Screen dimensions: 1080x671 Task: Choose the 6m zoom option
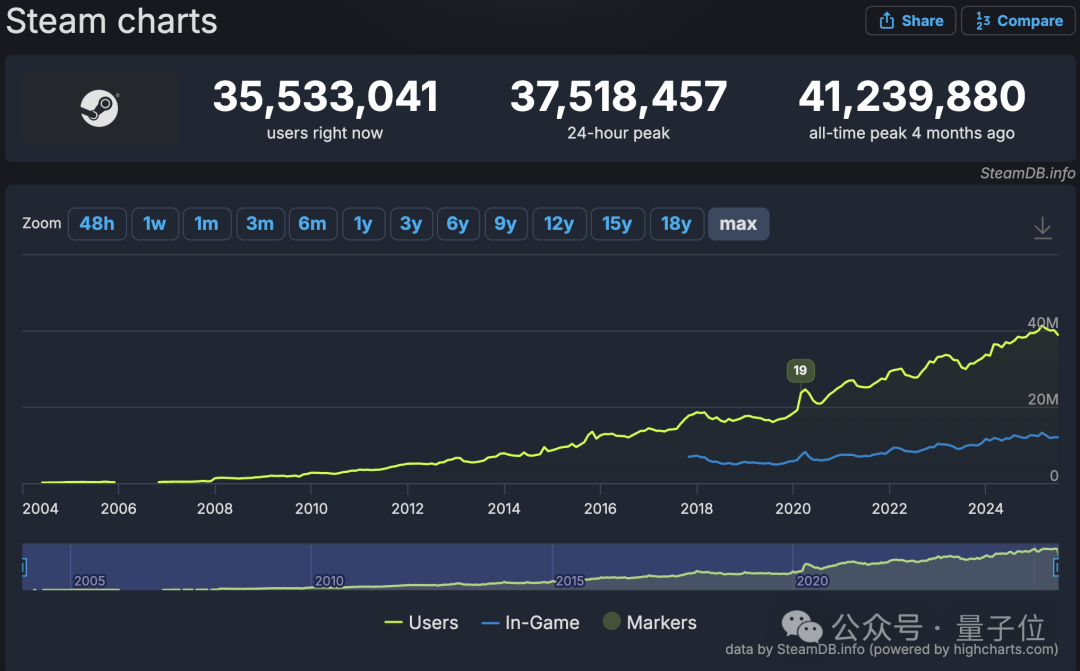[x=313, y=224]
